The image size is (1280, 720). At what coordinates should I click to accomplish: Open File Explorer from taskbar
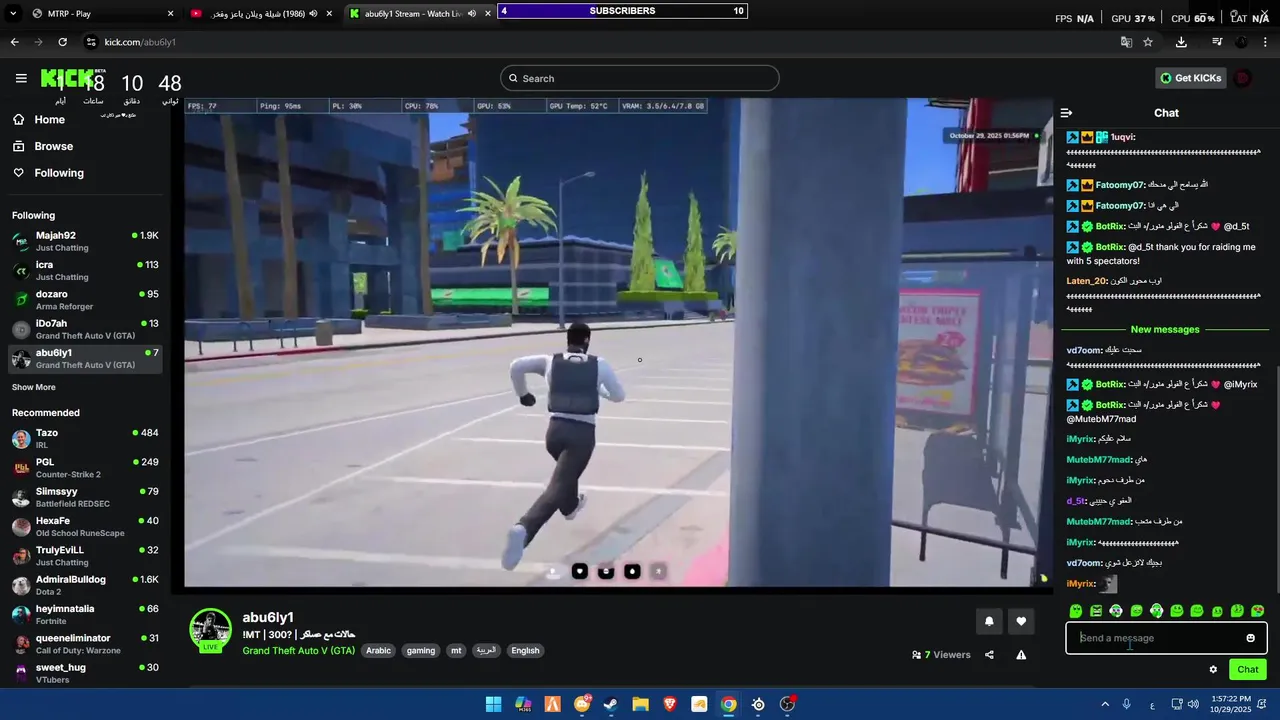[x=640, y=705]
